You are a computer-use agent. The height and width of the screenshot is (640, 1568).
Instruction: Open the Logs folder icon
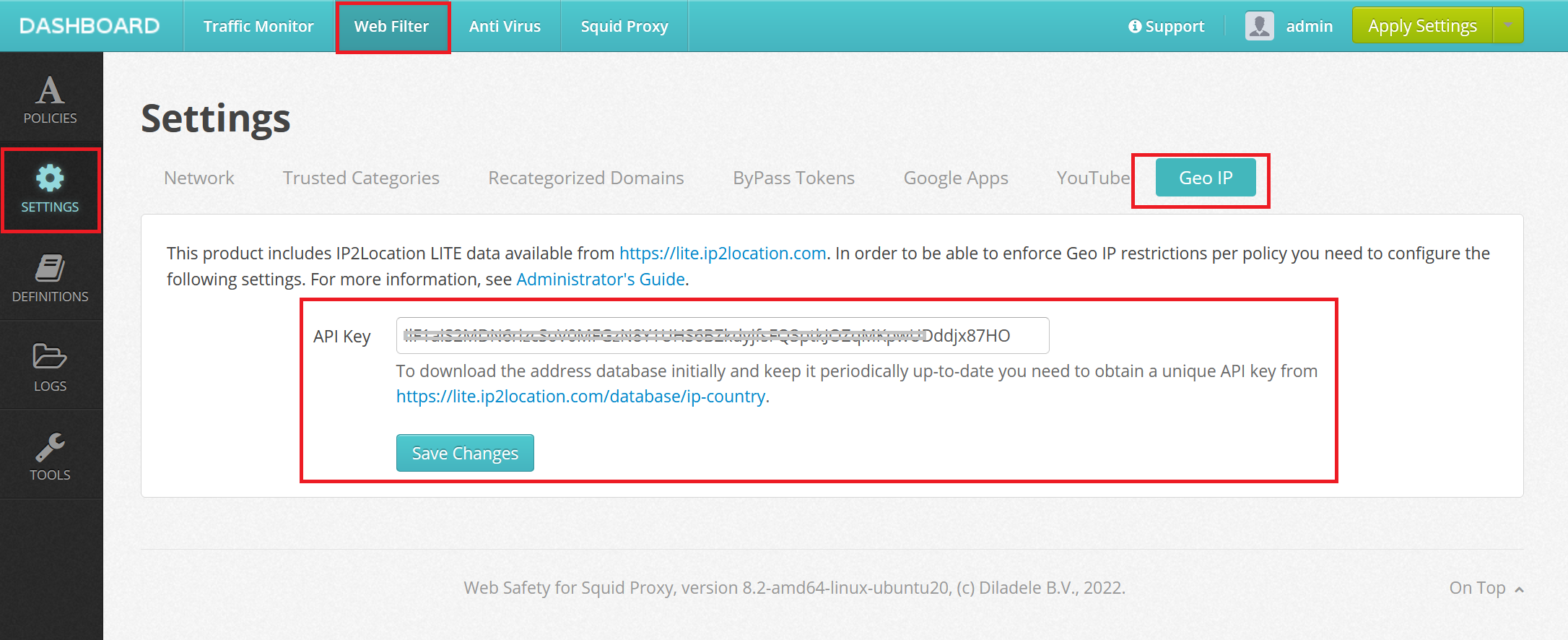[x=50, y=357]
